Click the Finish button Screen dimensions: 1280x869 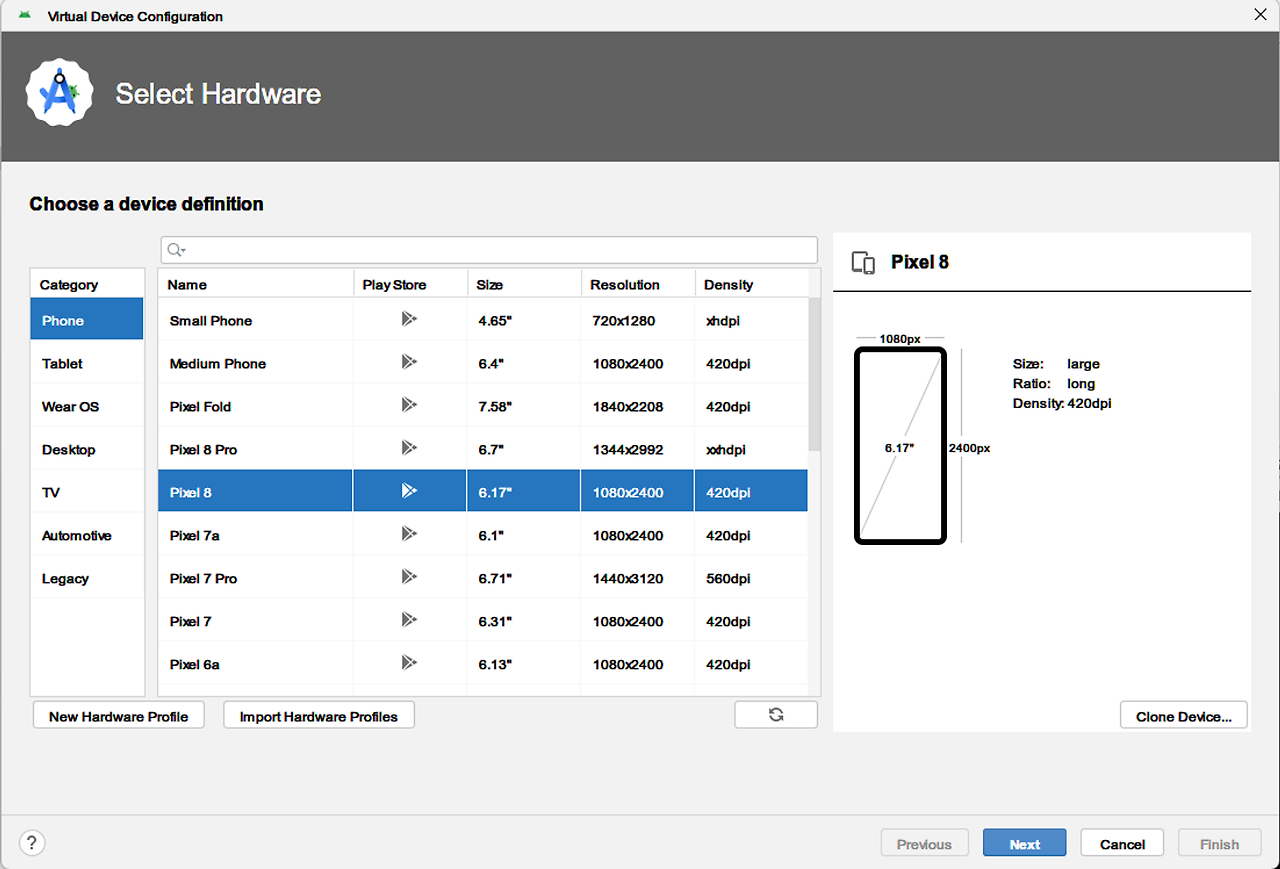[x=1219, y=843]
